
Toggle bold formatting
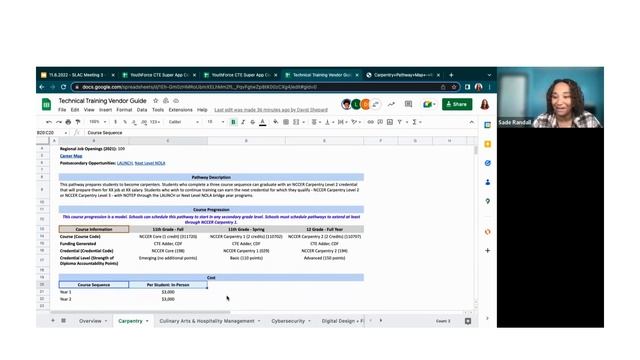click(233, 122)
